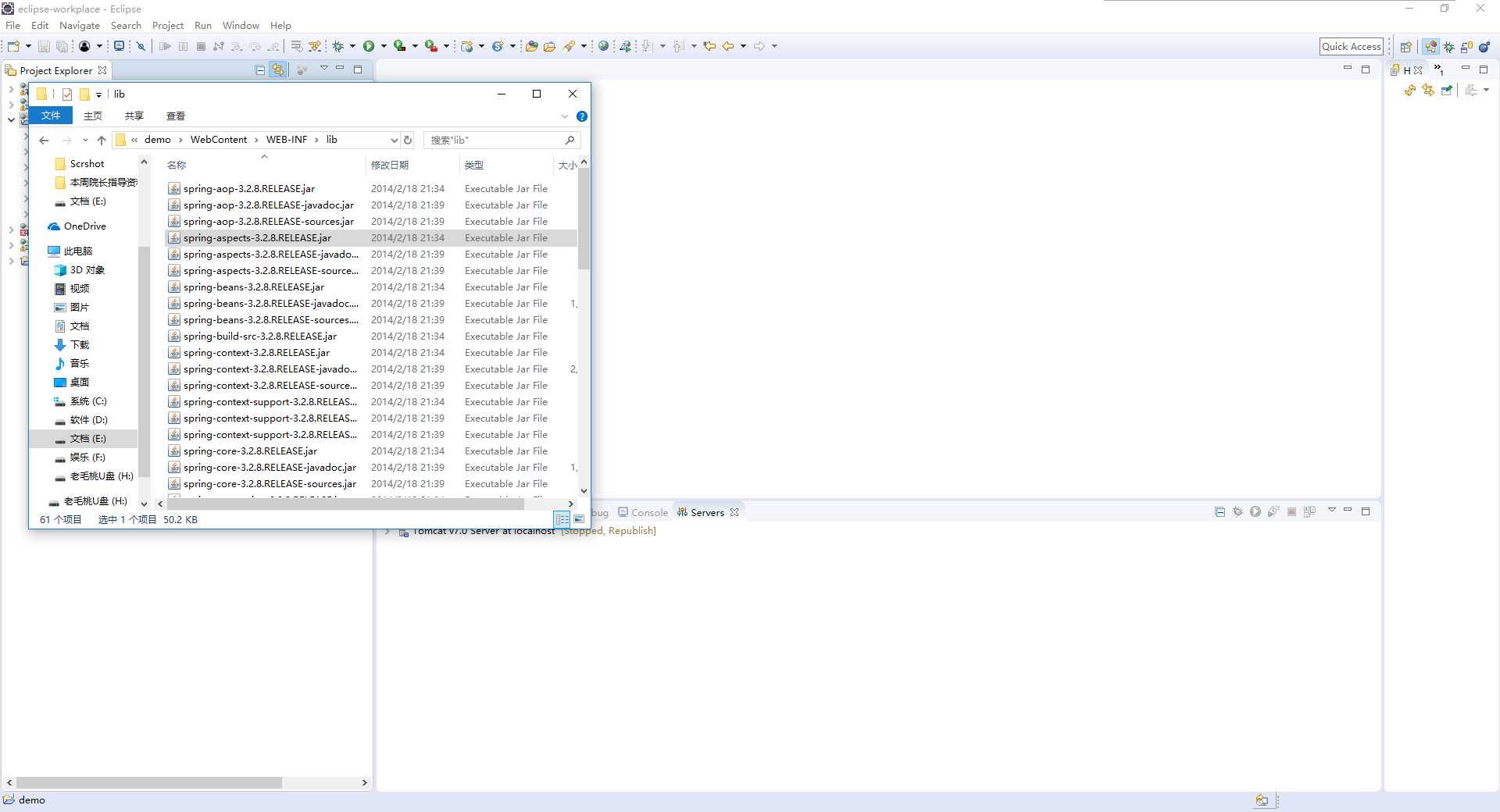
Task: Toggle Link with Editor in History view
Action: coord(1428,91)
